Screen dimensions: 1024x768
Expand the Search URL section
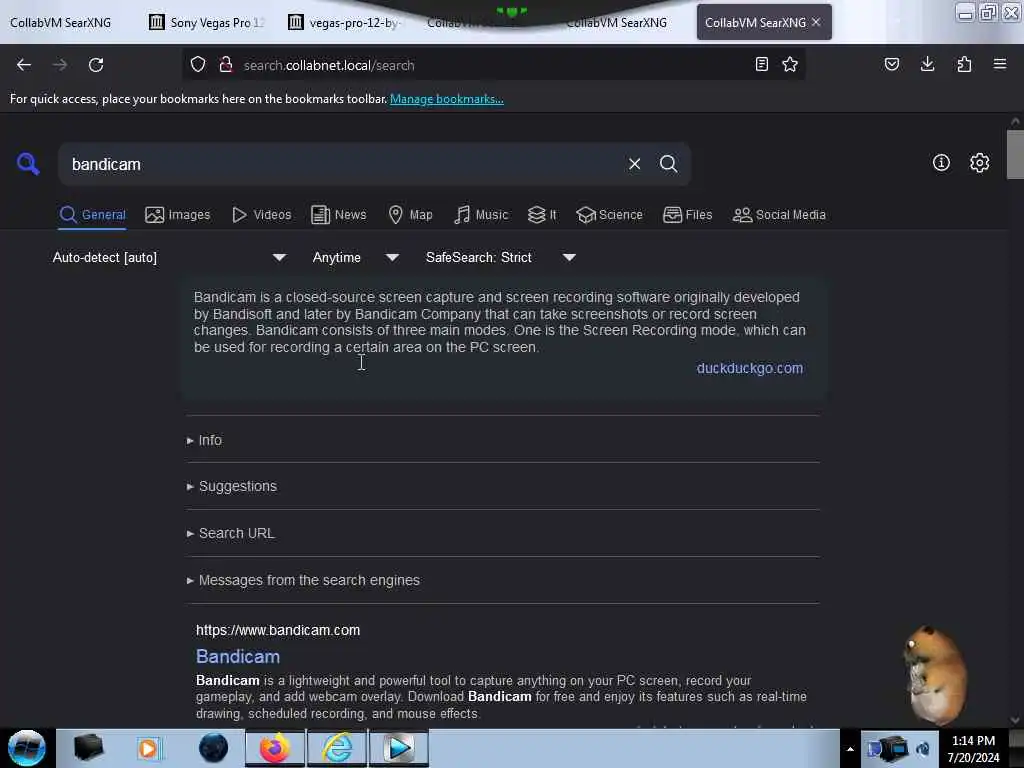tap(231, 534)
